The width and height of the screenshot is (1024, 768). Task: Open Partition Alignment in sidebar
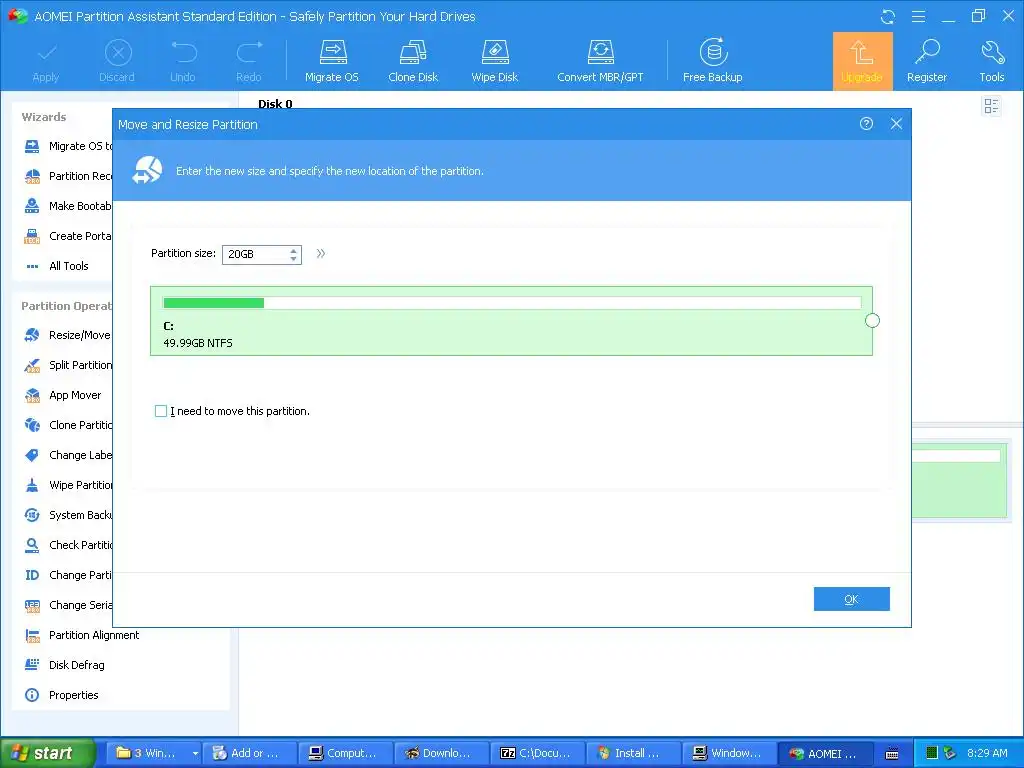82,635
